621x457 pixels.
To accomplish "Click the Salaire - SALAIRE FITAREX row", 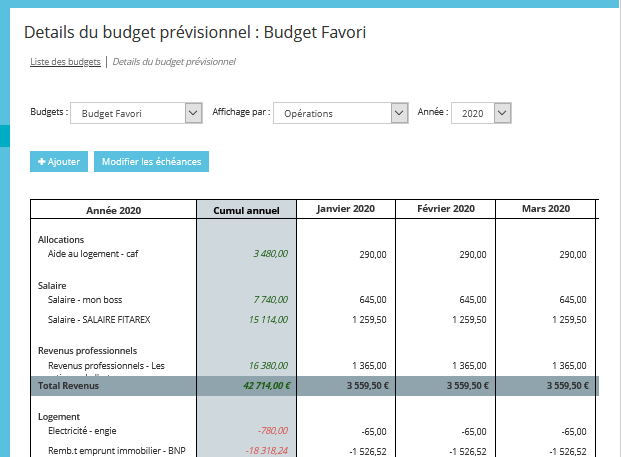I will click(99, 320).
